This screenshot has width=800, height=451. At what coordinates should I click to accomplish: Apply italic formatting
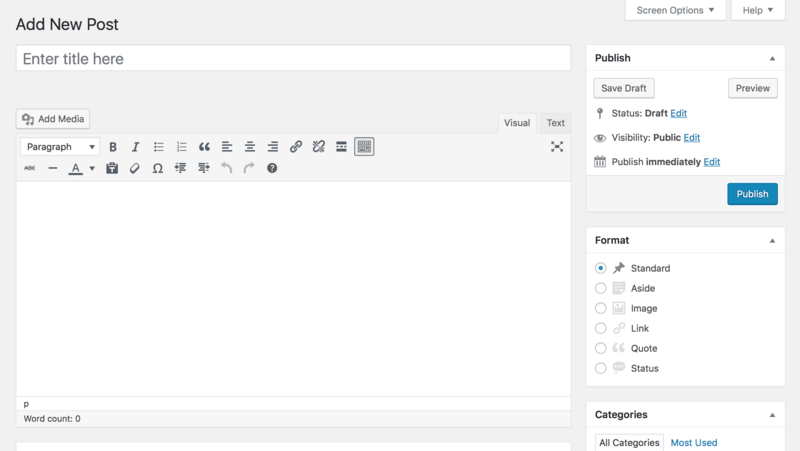click(136, 147)
